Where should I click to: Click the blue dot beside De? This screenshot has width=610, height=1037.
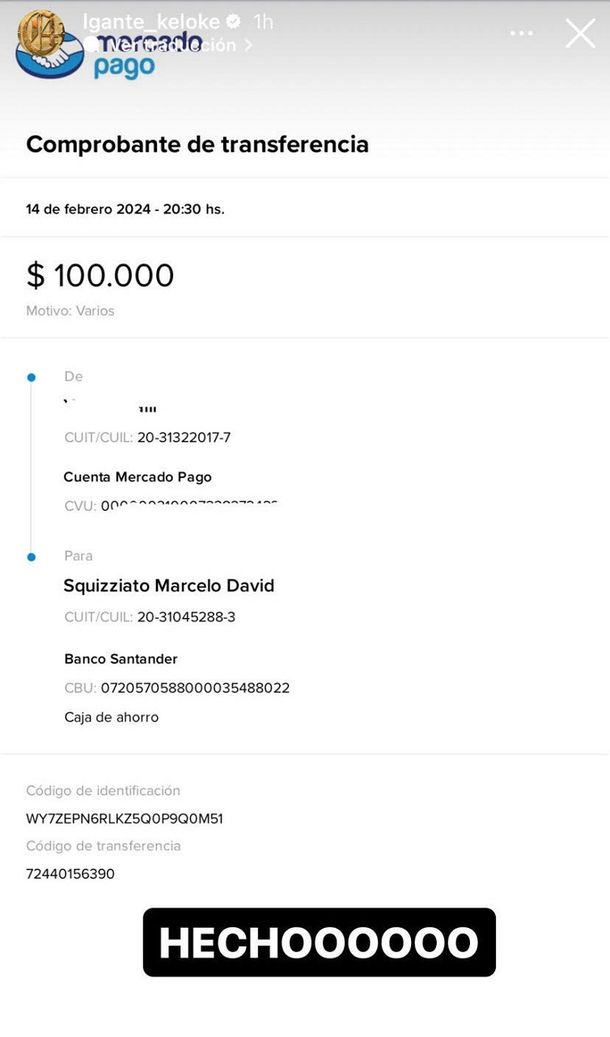(31, 377)
